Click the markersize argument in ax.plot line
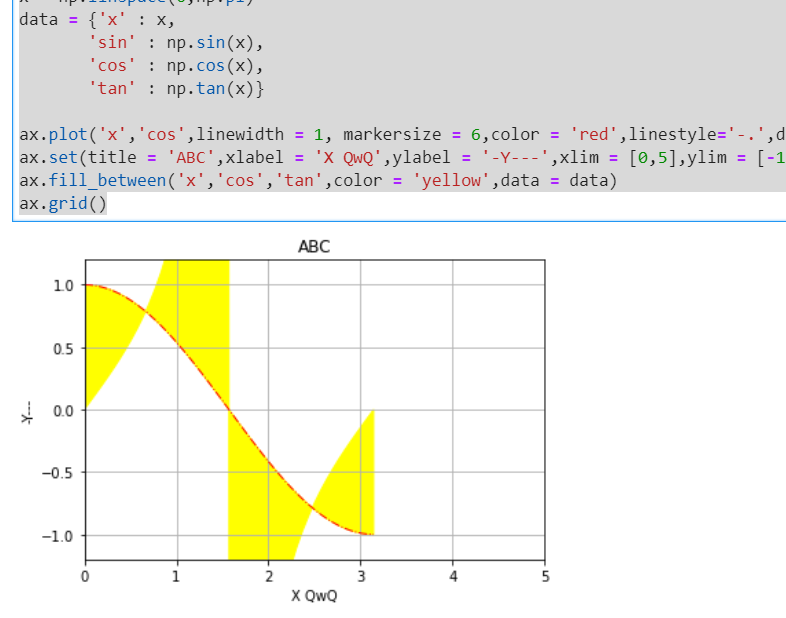786x618 pixels. point(412,135)
